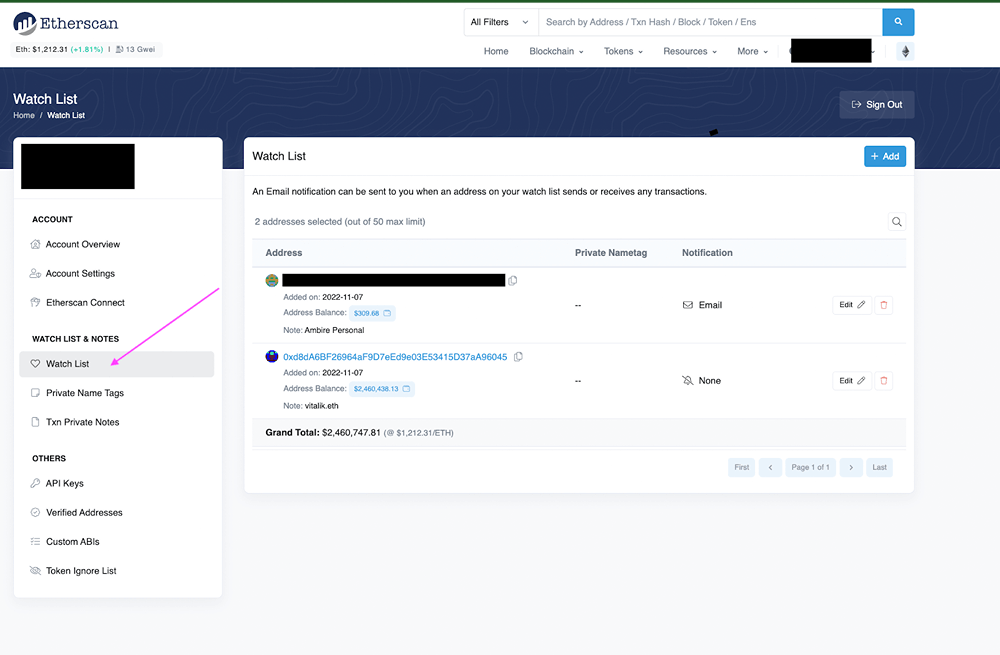Delete the vitalik.eth watch list entry
The image size is (1000, 655).
tap(883, 381)
